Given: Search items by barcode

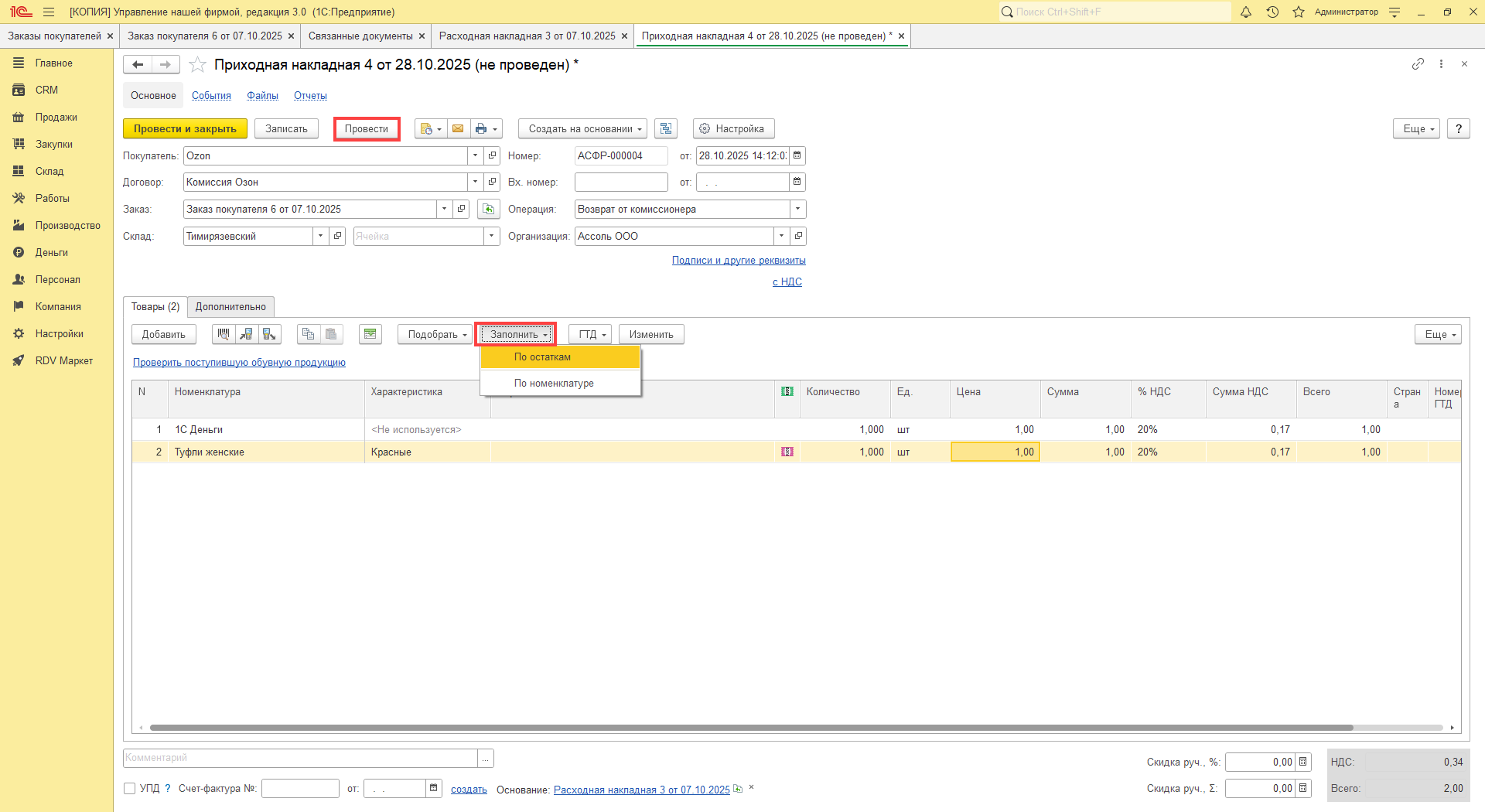Looking at the screenshot, I should (x=224, y=334).
